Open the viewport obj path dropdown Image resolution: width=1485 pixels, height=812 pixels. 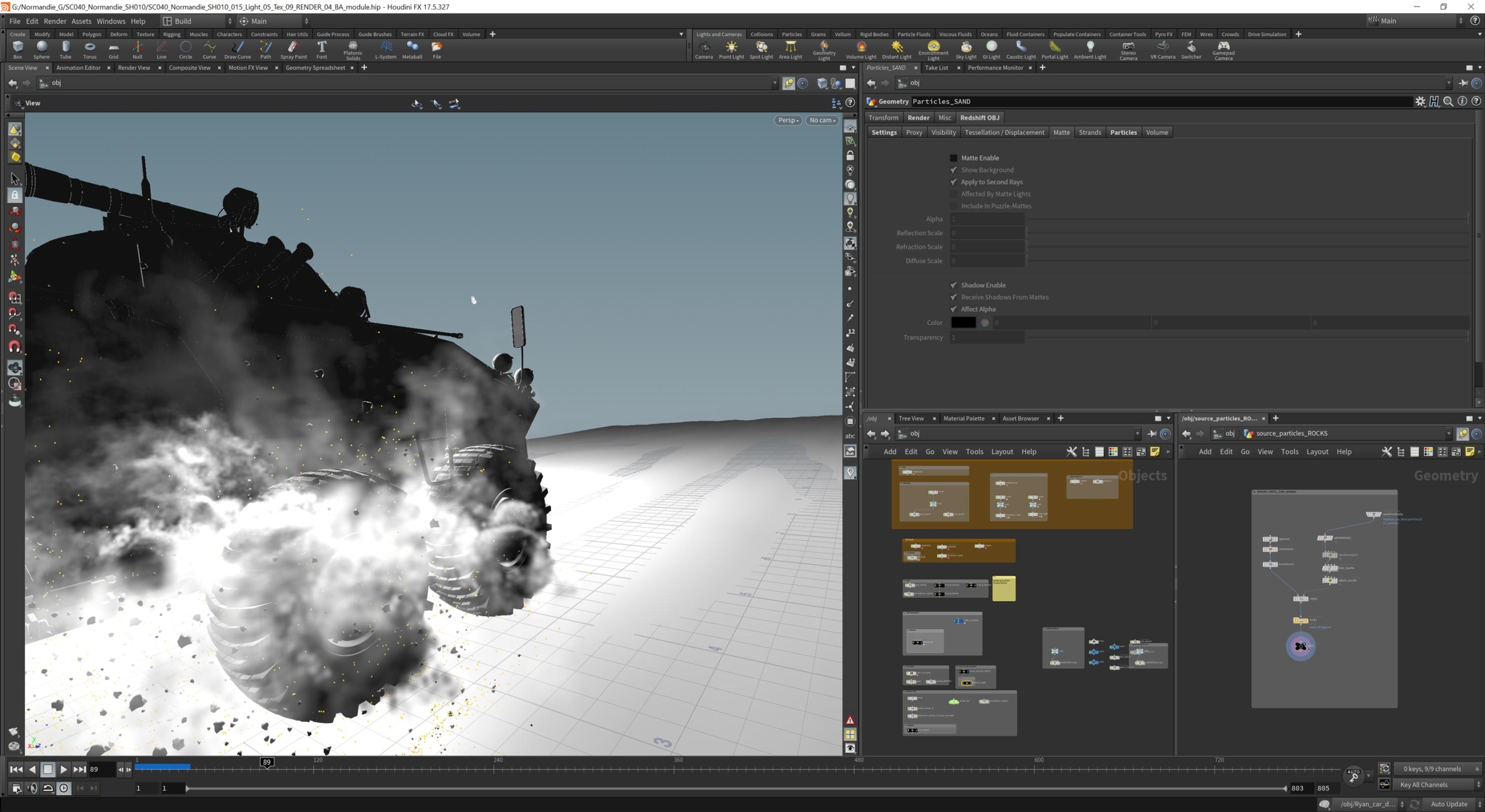[774, 83]
